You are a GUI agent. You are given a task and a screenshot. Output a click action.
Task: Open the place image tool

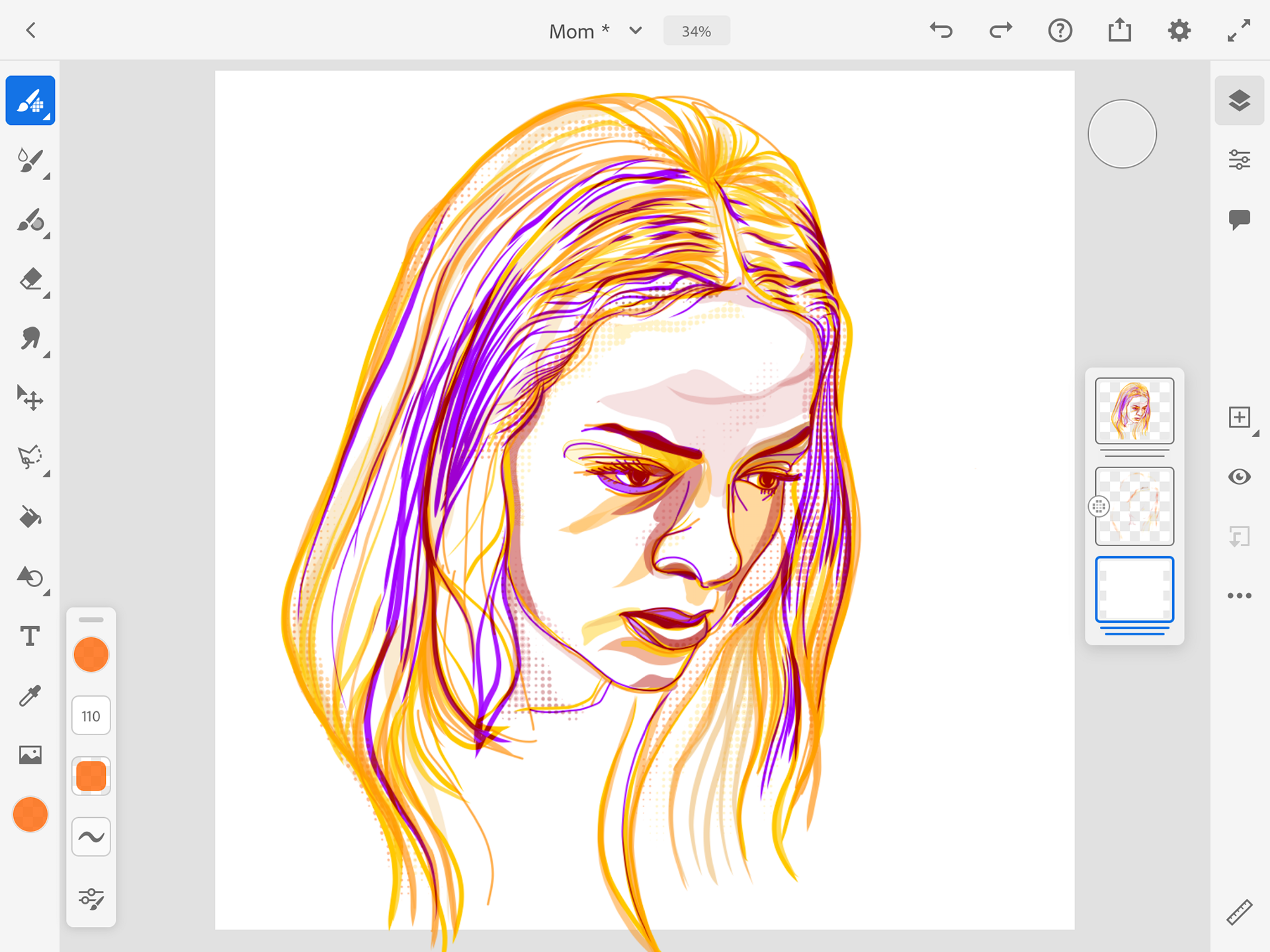point(30,754)
